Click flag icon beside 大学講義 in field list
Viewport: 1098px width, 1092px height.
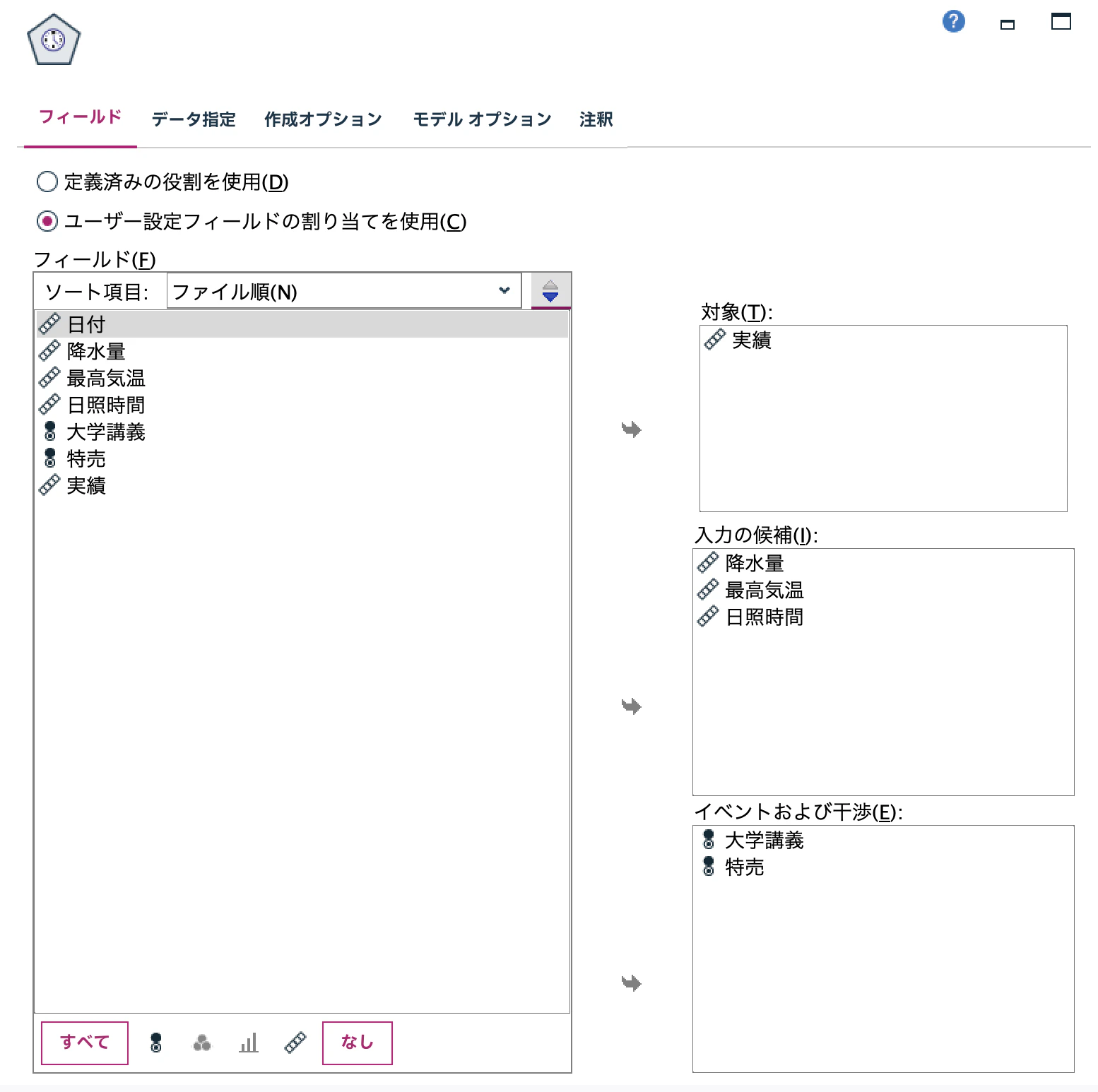(x=50, y=432)
